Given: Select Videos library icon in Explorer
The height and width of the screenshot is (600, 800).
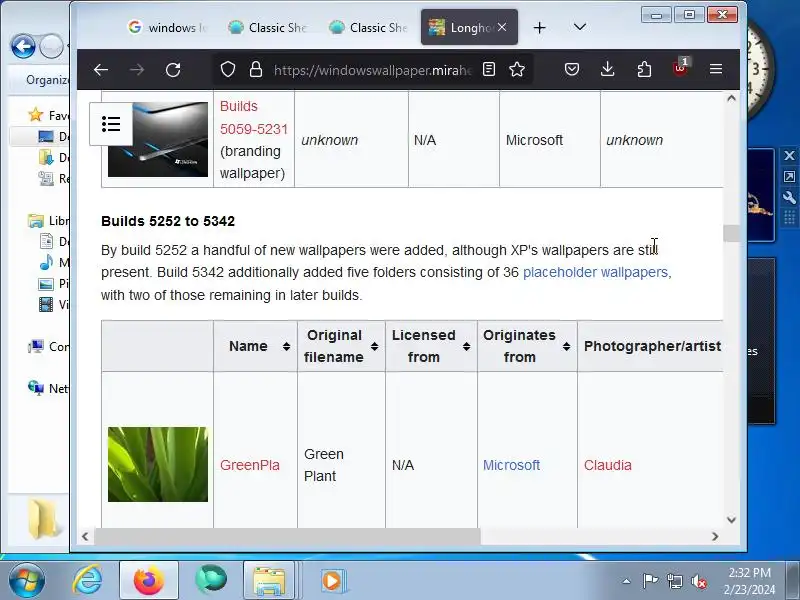Looking at the screenshot, I should click(x=46, y=305).
